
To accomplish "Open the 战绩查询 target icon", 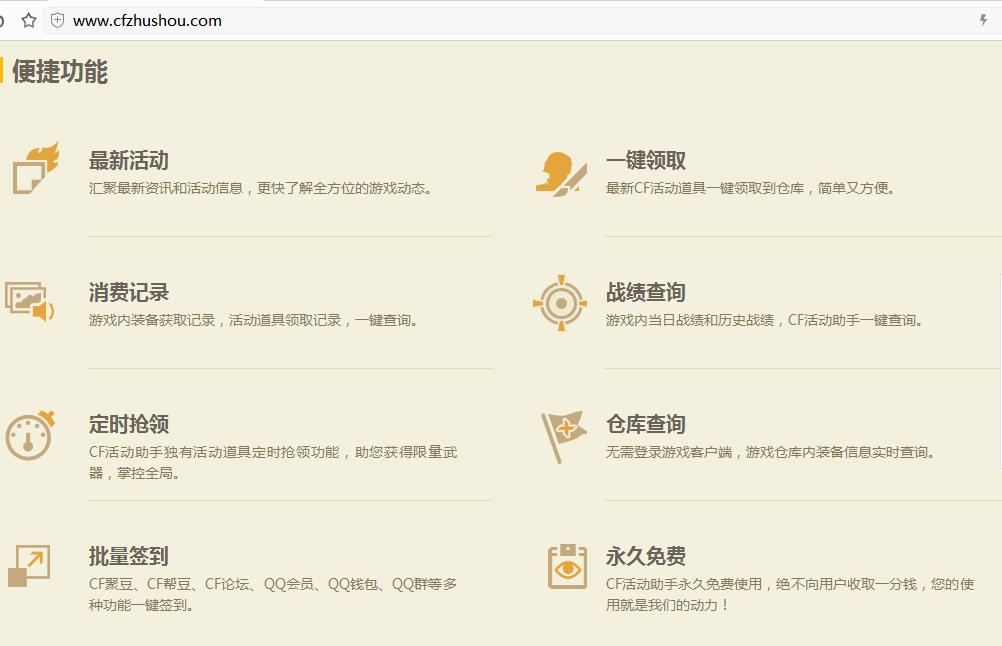I will coord(563,301).
